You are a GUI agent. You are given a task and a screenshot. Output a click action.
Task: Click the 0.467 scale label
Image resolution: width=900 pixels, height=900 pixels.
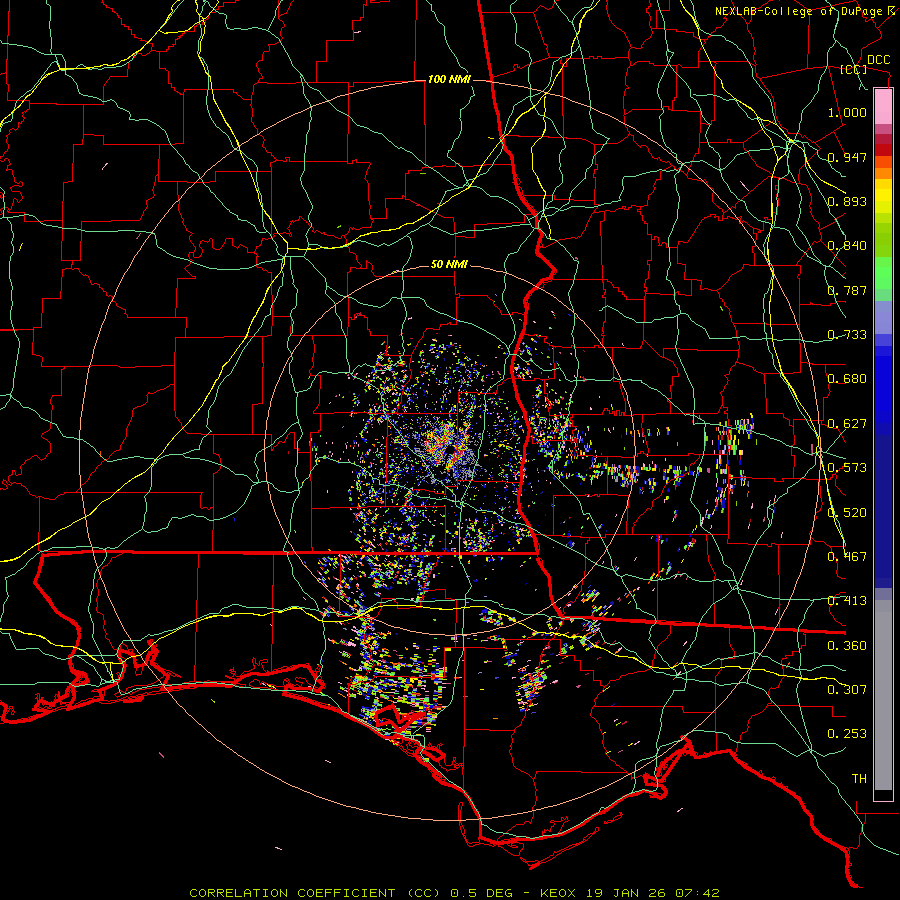click(847, 557)
